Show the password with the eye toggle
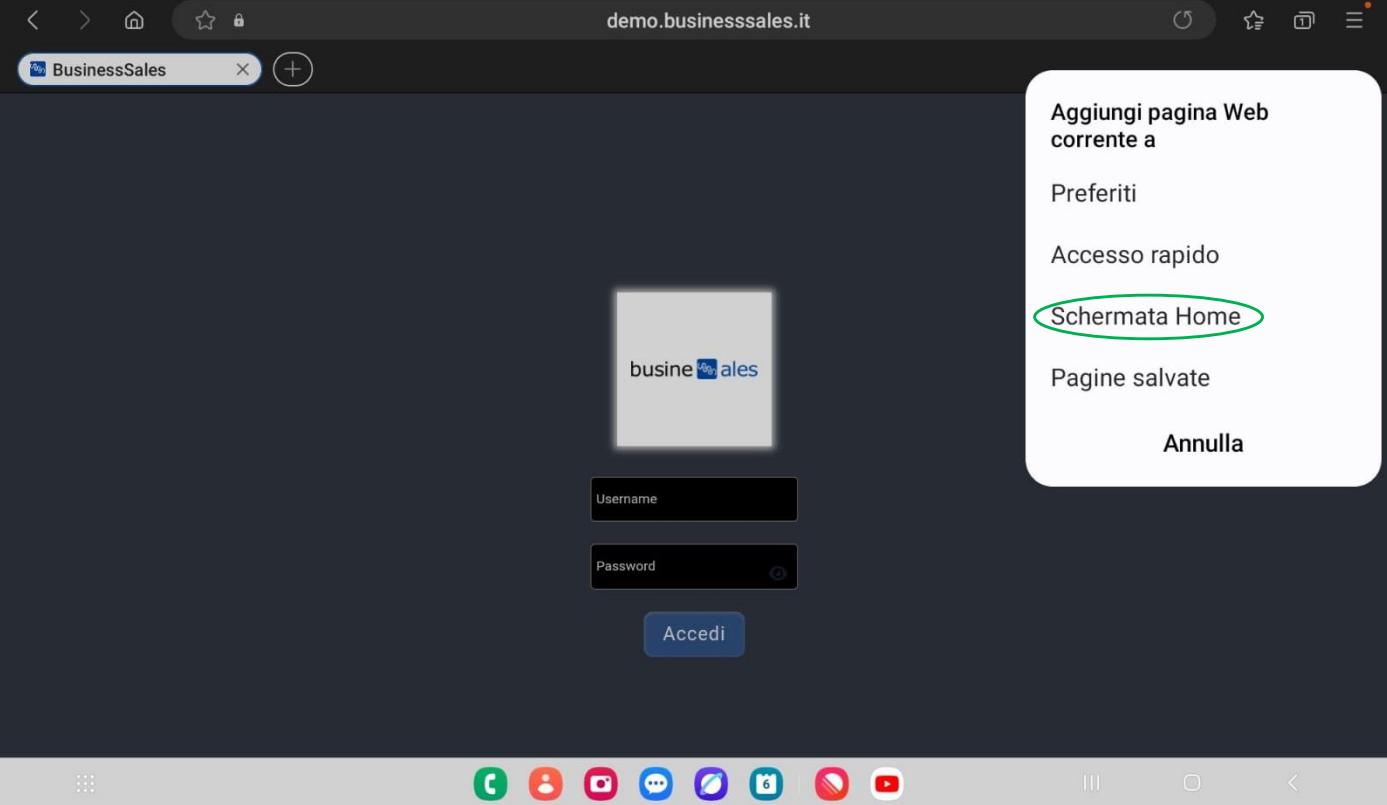This screenshot has width=1387, height=805. coord(779,573)
